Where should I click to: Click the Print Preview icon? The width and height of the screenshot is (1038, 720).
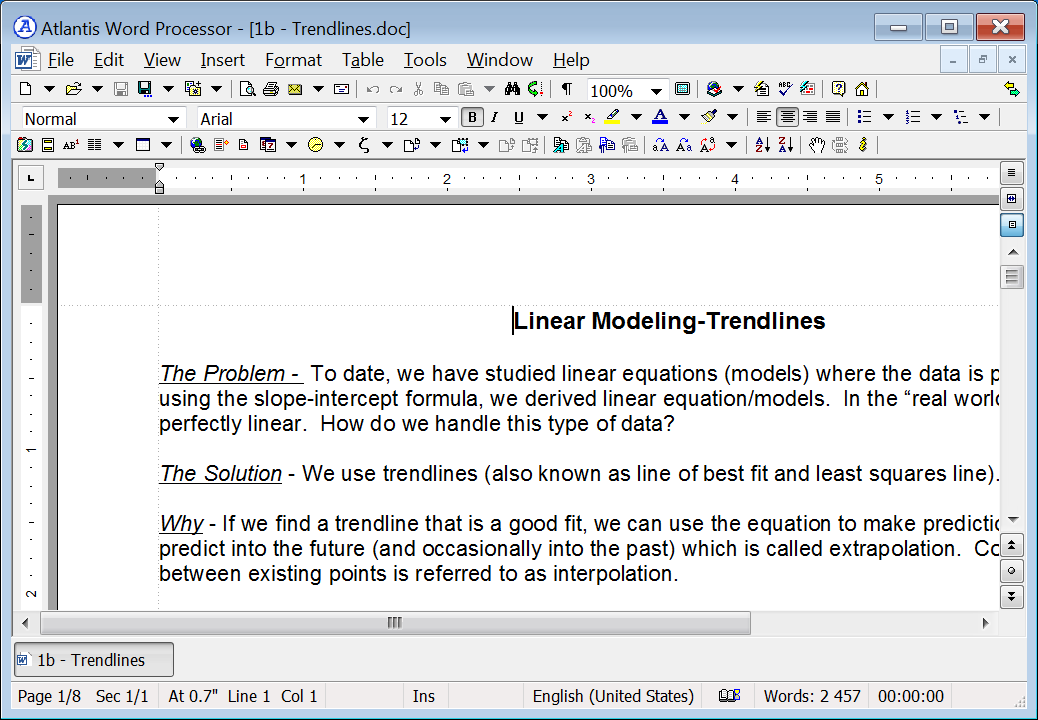[248, 89]
